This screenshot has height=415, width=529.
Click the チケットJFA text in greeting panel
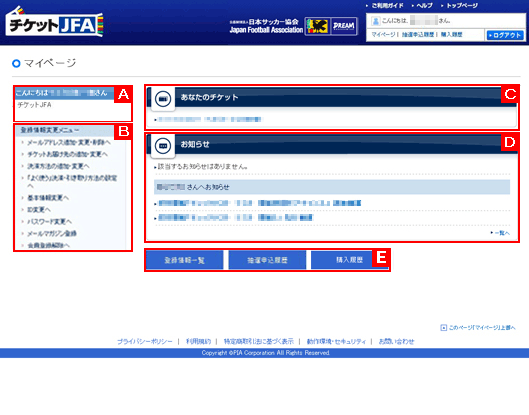pos(34,105)
